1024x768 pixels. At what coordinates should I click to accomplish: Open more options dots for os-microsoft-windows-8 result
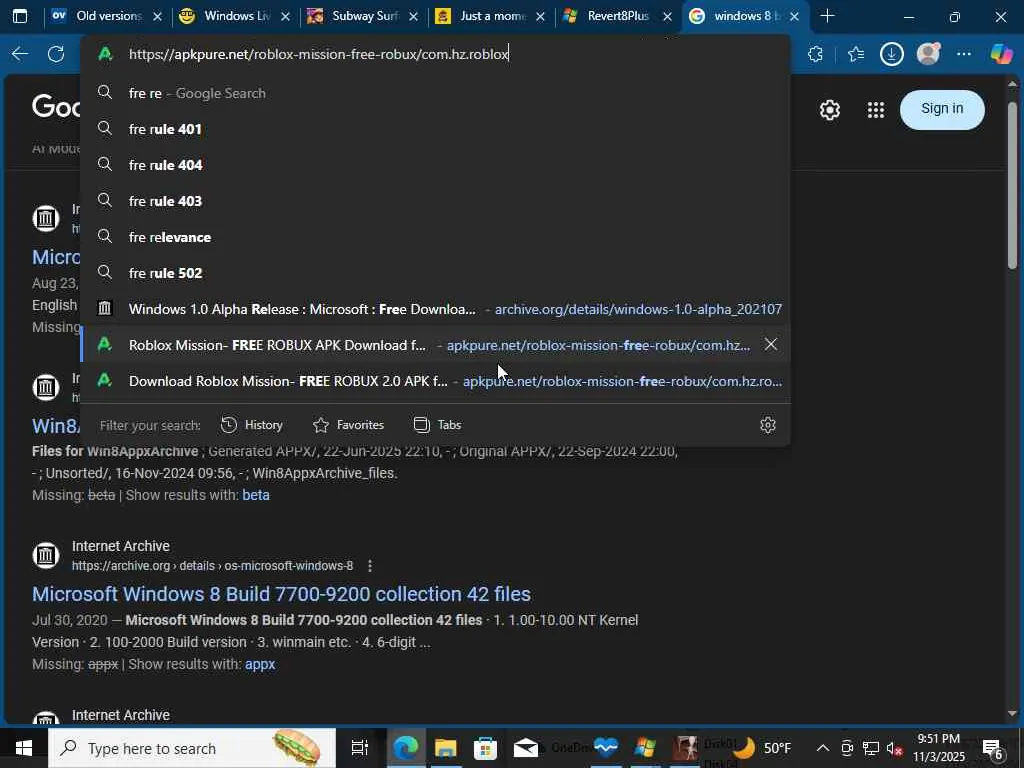coord(370,566)
